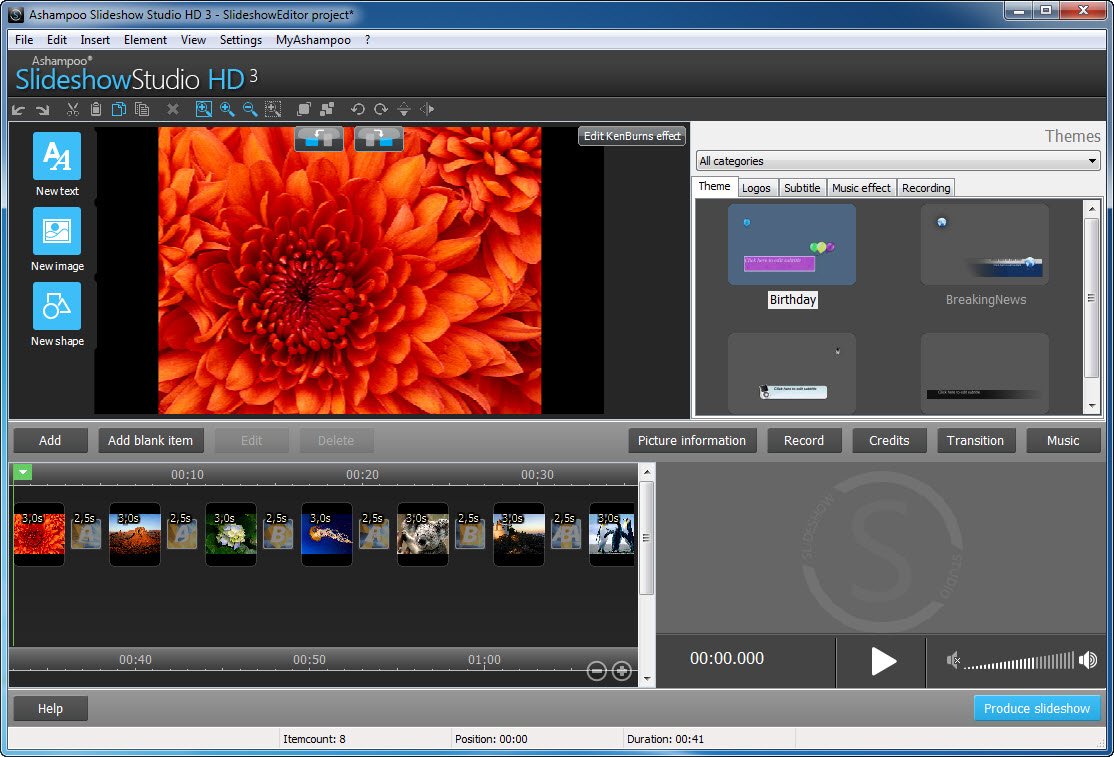Click the zoom out magnifier toolbar icon
The width and height of the screenshot is (1114, 757).
249,109
